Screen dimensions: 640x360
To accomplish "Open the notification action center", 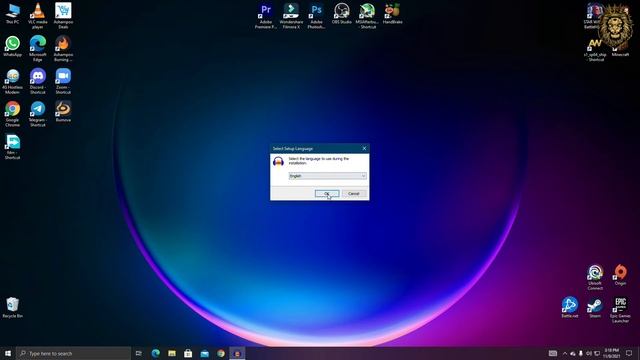I will [x=629, y=353].
